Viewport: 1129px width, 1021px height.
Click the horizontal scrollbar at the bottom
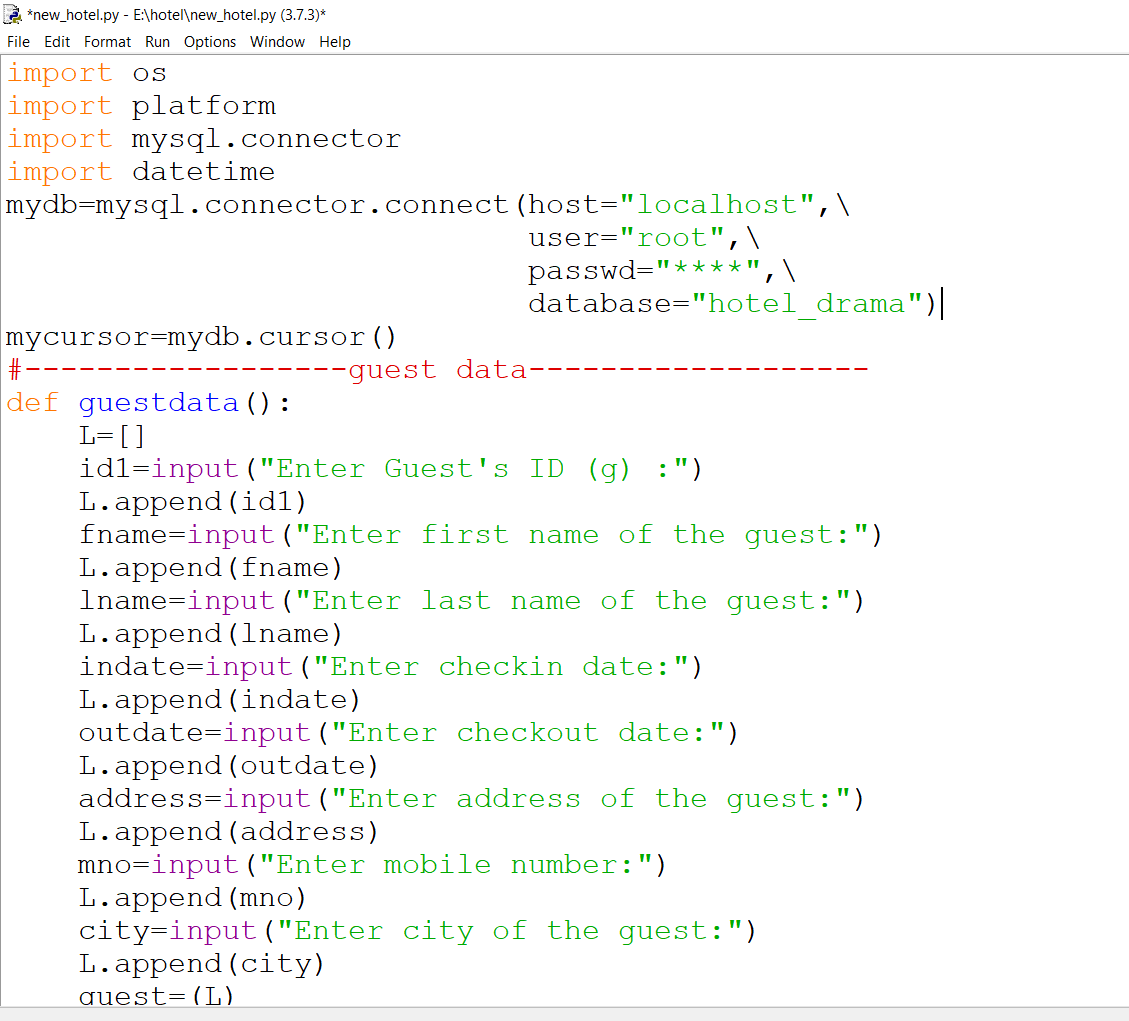click(x=560, y=1013)
